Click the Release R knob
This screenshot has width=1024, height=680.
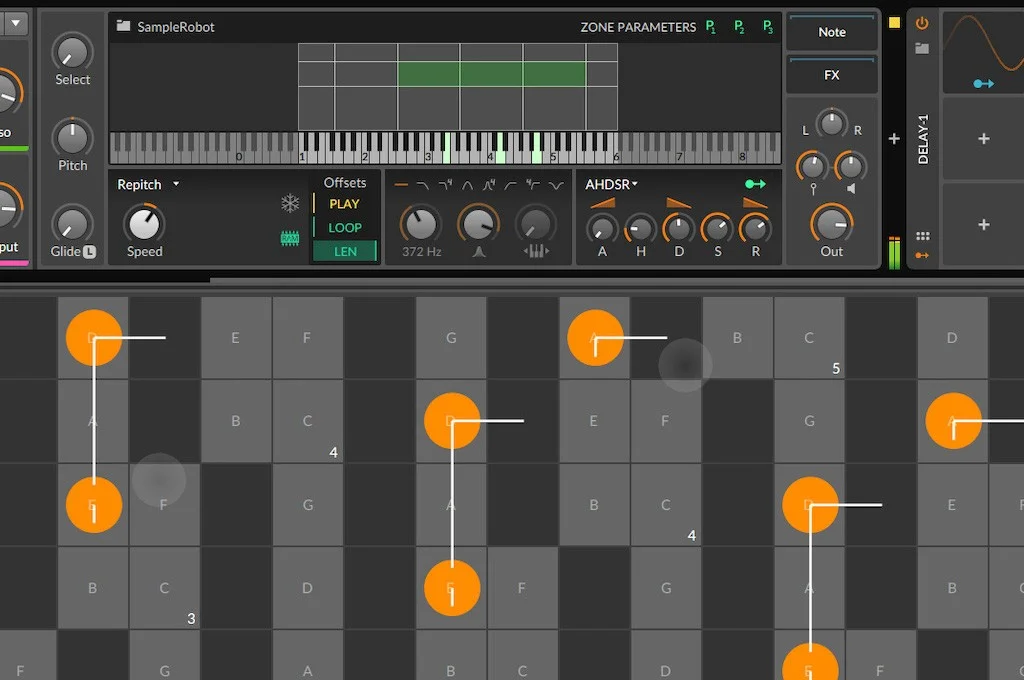tap(755, 229)
